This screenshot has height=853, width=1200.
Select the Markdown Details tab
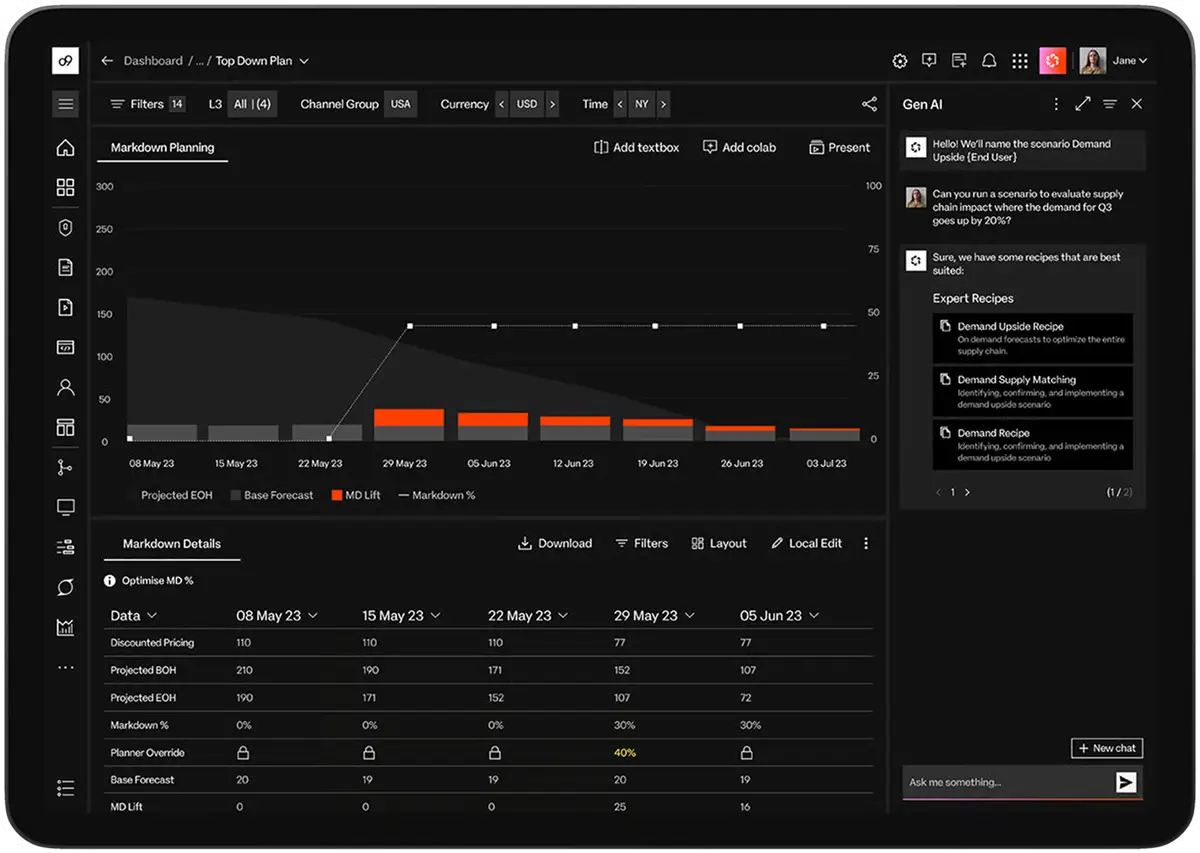click(x=172, y=544)
